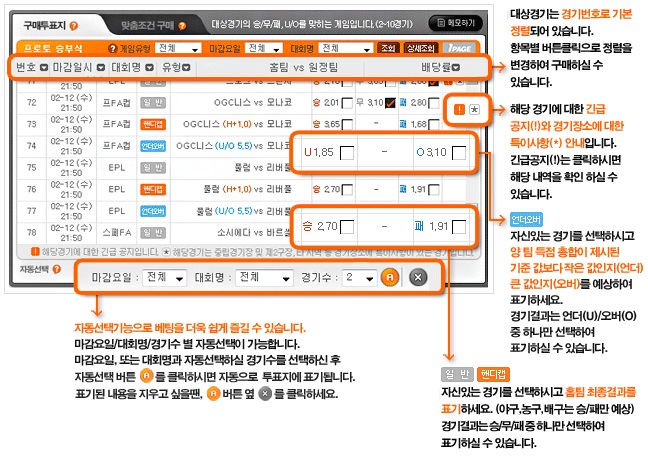Check the enlarged 승 2.70 checkbox

(x=347, y=227)
